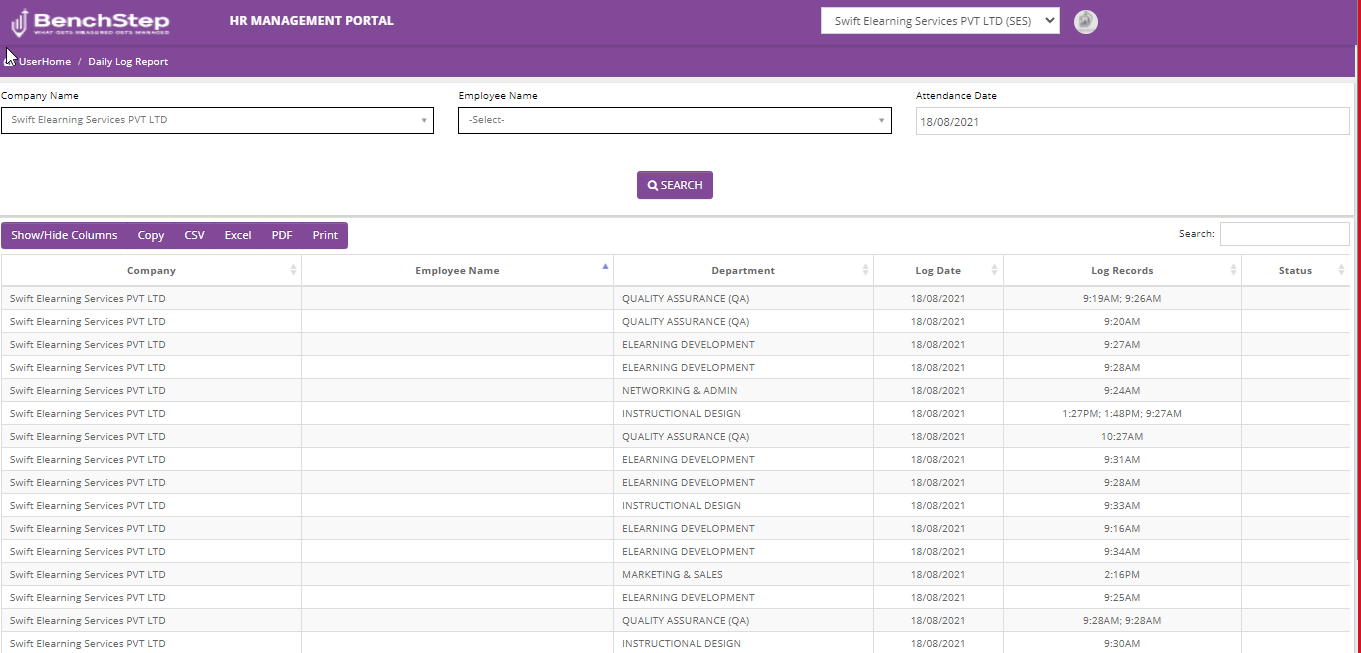This screenshot has width=1361, height=653.
Task: Sort by Status column arrows
Action: tap(1341, 270)
